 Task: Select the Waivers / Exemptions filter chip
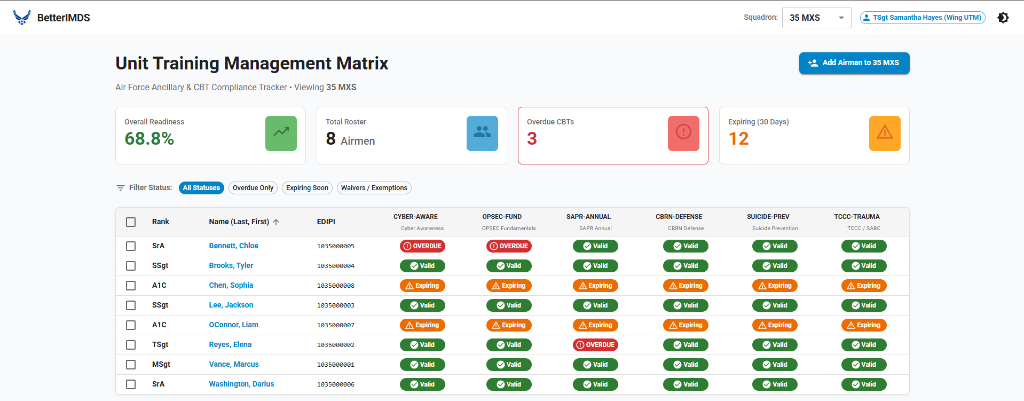tap(374, 188)
